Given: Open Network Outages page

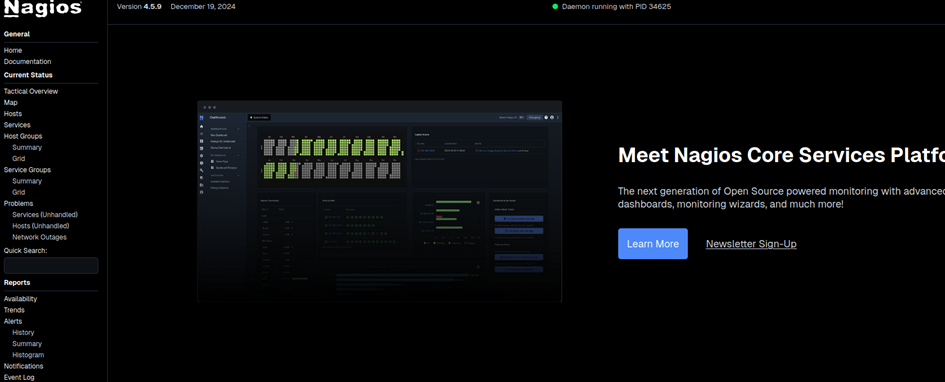Looking at the screenshot, I should (x=39, y=237).
